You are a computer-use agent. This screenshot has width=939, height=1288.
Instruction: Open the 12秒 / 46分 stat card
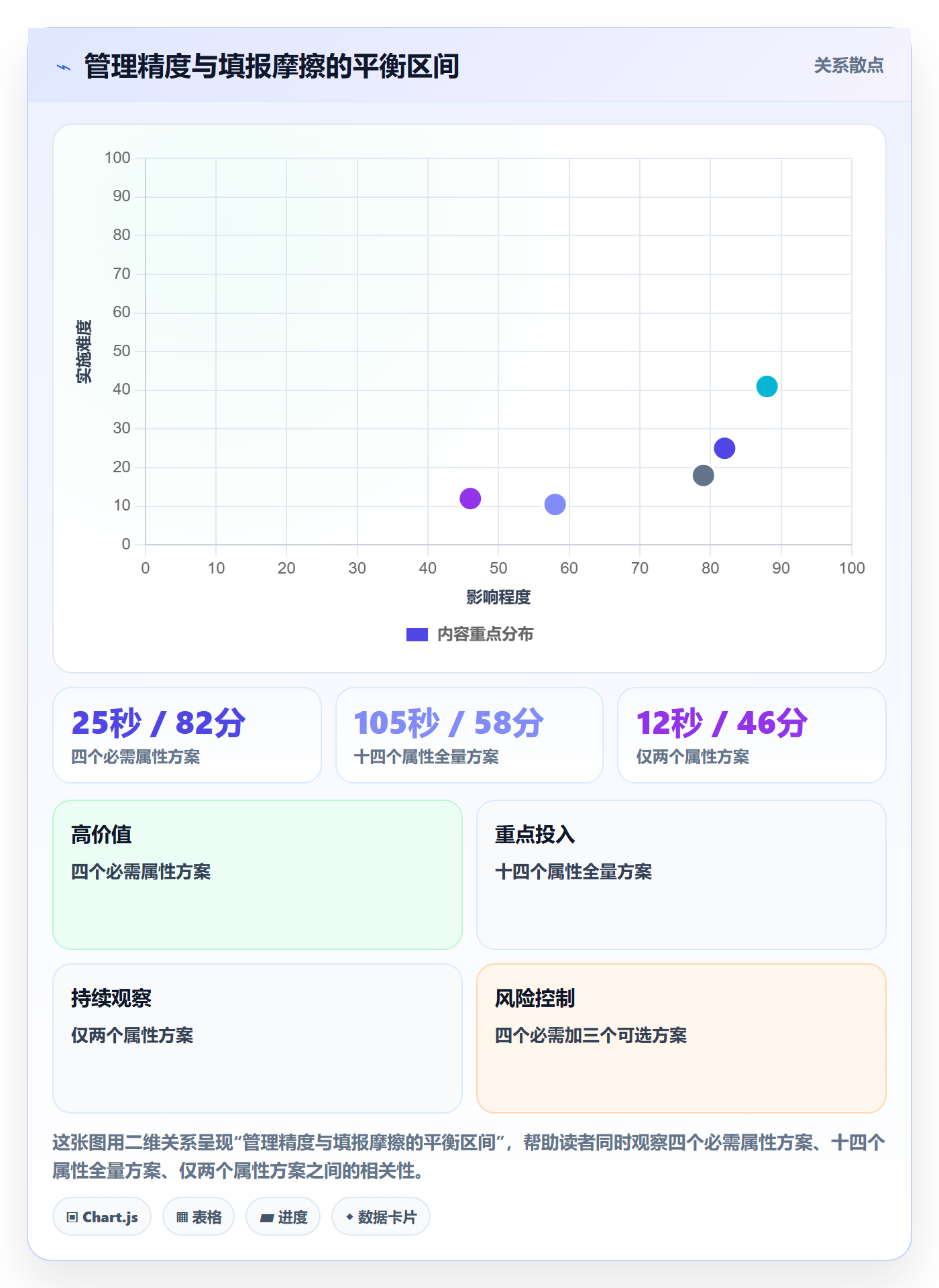(752, 735)
